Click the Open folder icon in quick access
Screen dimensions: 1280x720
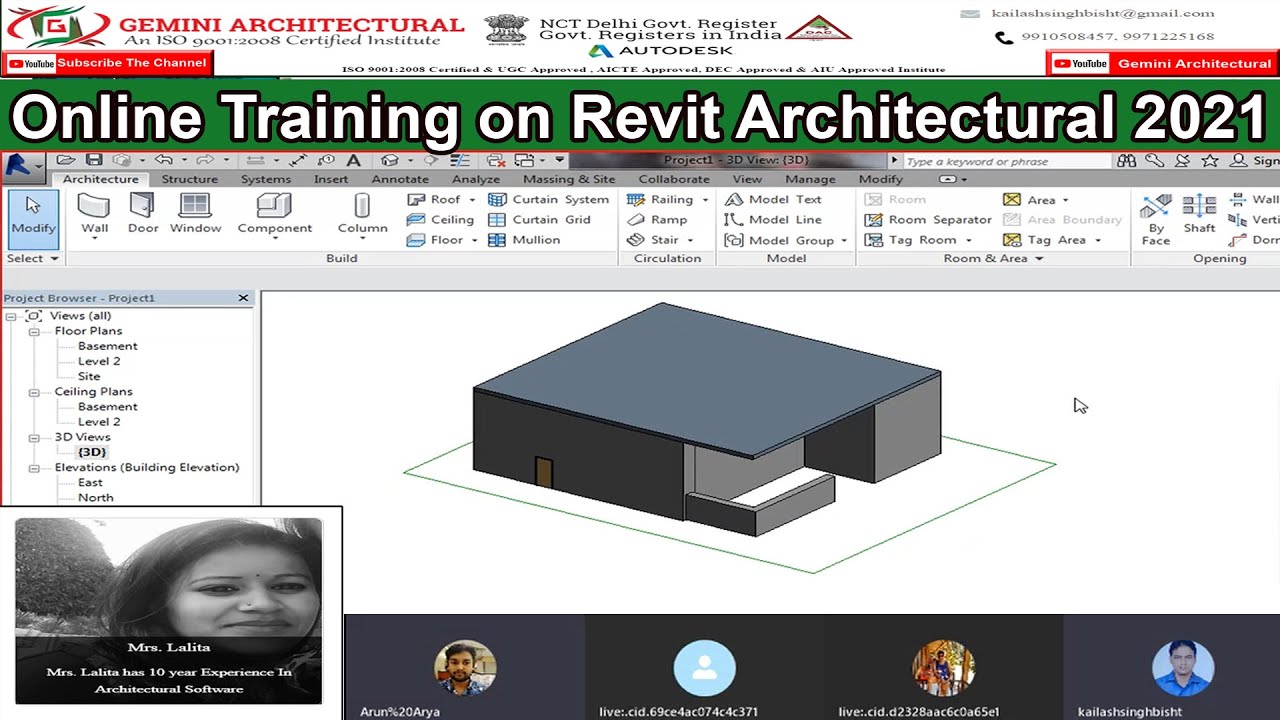(x=65, y=160)
